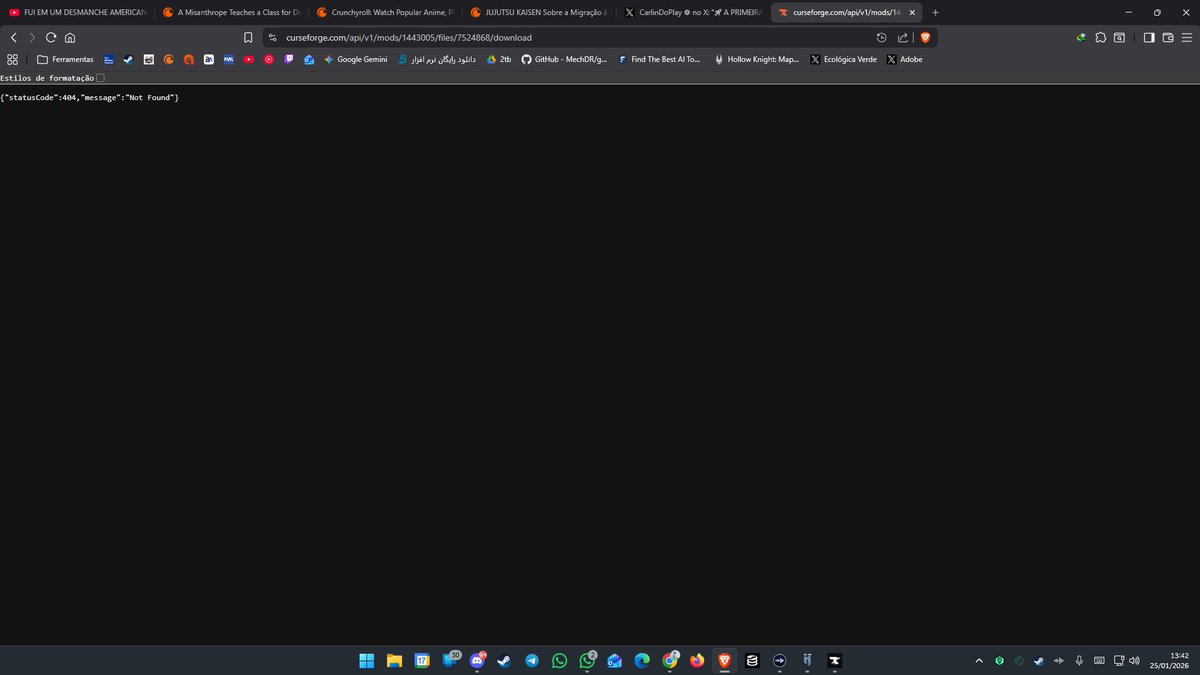Screen dimensions: 1200x675
Task: Open the Adobe bookmark
Action: (x=904, y=59)
